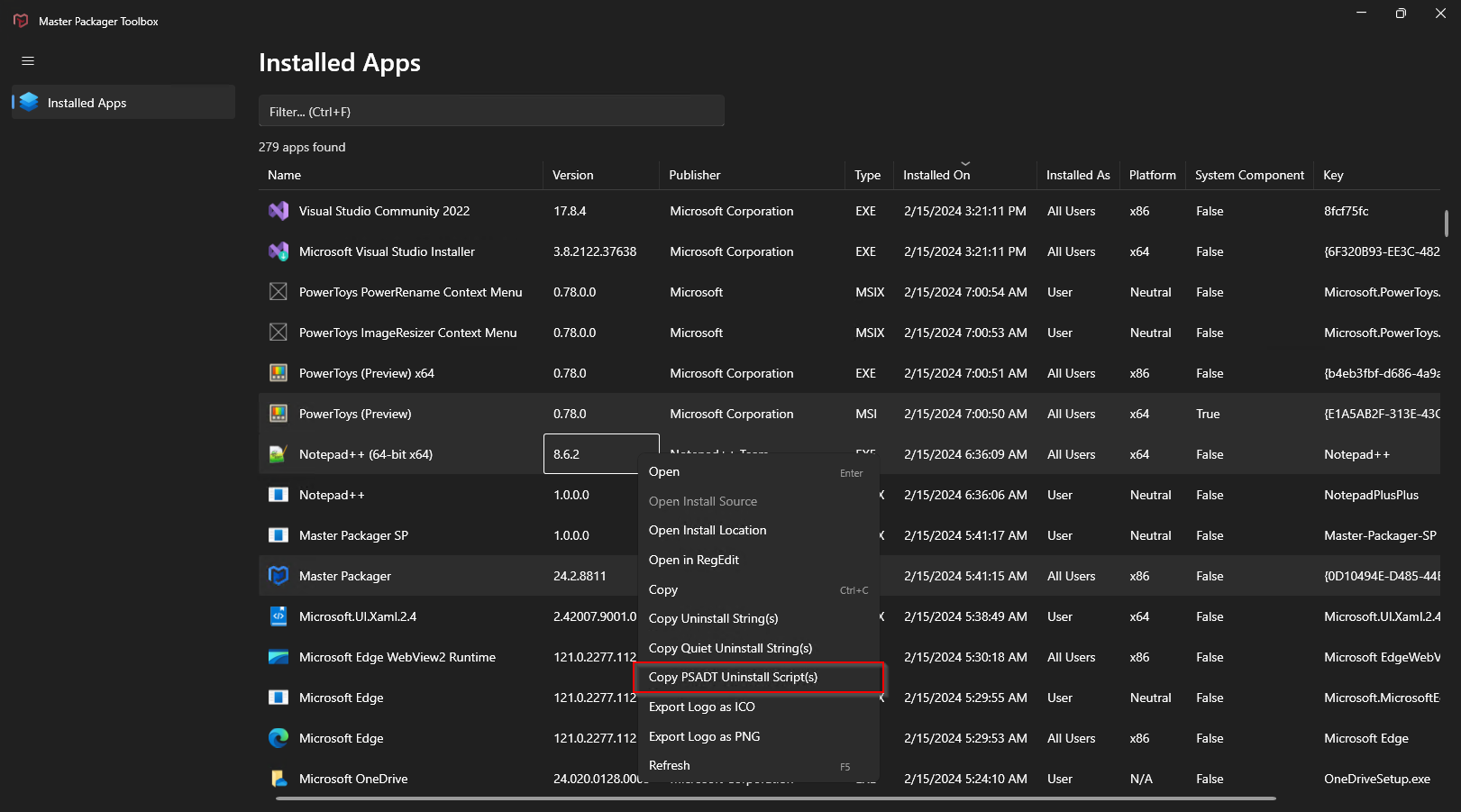Click the Microsoft OneDrive row icon

[279, 779]
